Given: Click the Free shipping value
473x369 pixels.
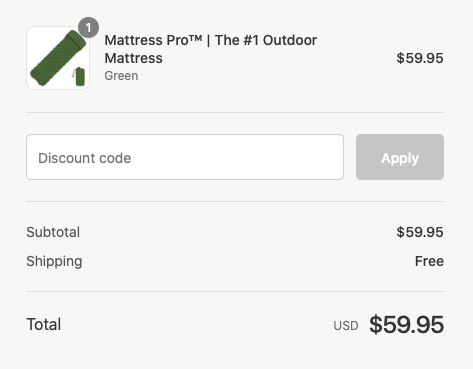Looking at the screenshot, I should (429, 261).
